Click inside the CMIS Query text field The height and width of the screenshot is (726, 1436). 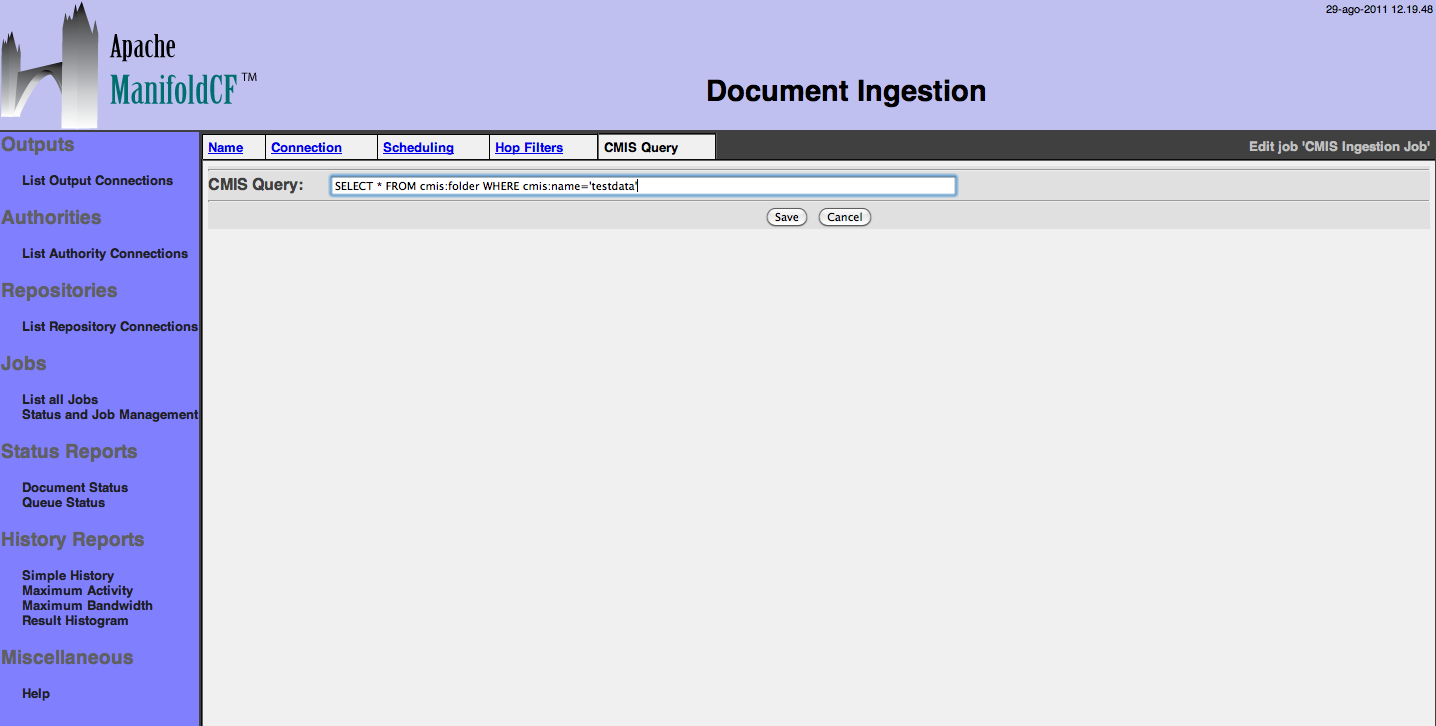click(642, 186)
